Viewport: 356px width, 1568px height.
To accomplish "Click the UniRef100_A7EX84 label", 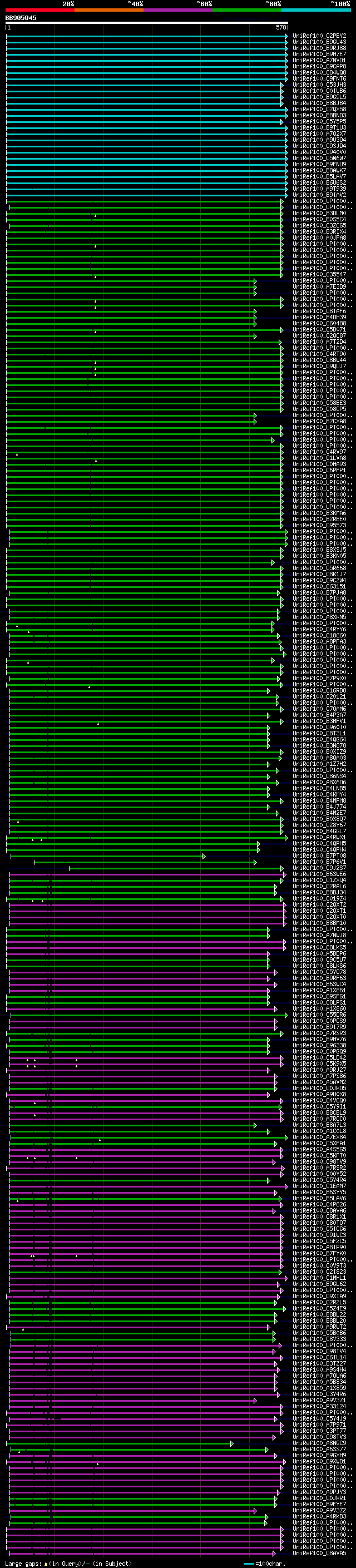I will coord(319,1137).
